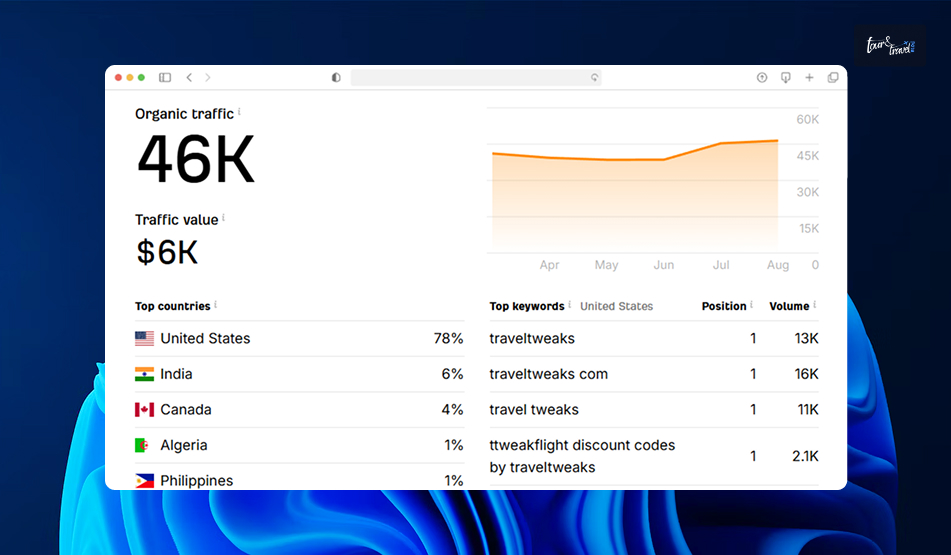Screen dimensions: 951x555
Task: Toggle the browser sidebar icon
Action: click(x=165, y=77)
